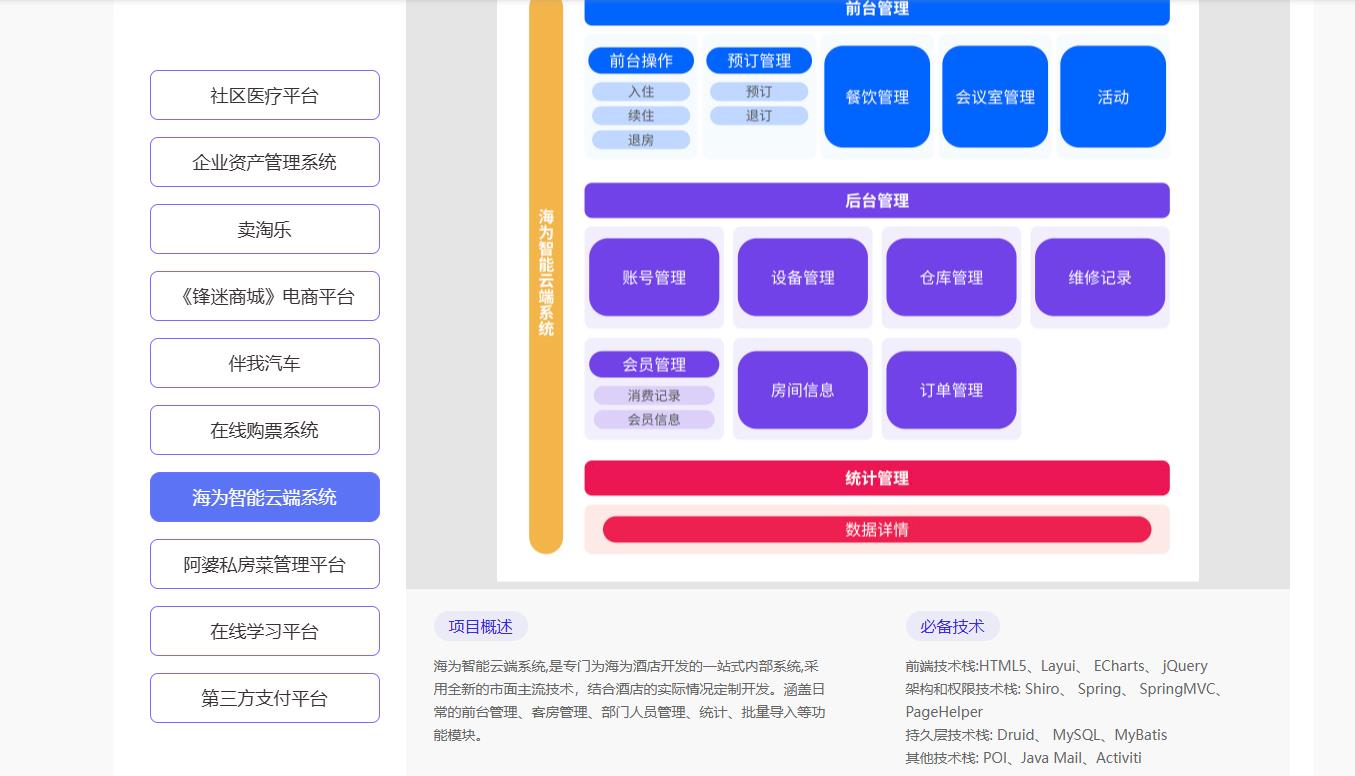This screenshot has height=776, width=1355.
Task: Select the 《锋迷商城》电商平台 tab
Action: click(x=264, y=296)
